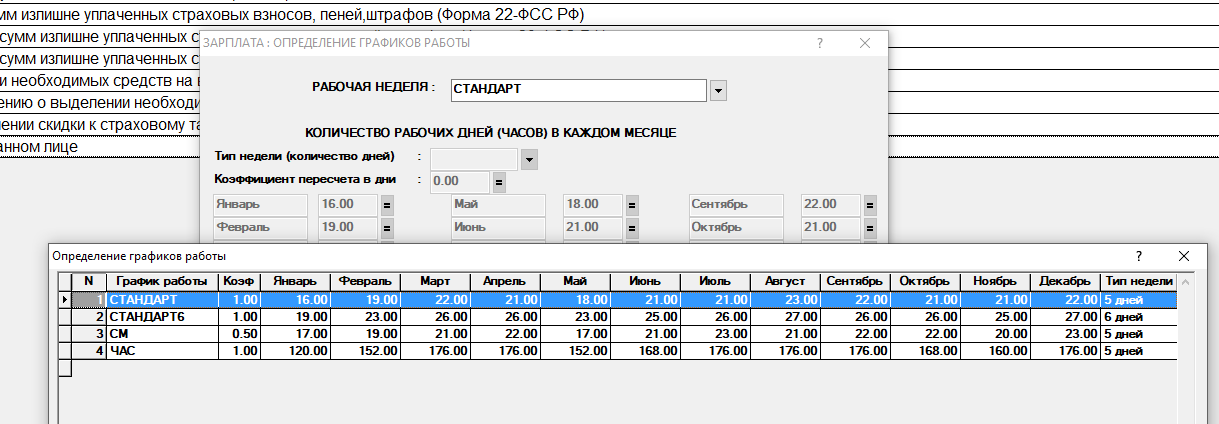This screenshot has width=1219, height=424.
Task: Open help in ЗАРПЛАТА dialog title bar
Action: [x=819, y=43]
